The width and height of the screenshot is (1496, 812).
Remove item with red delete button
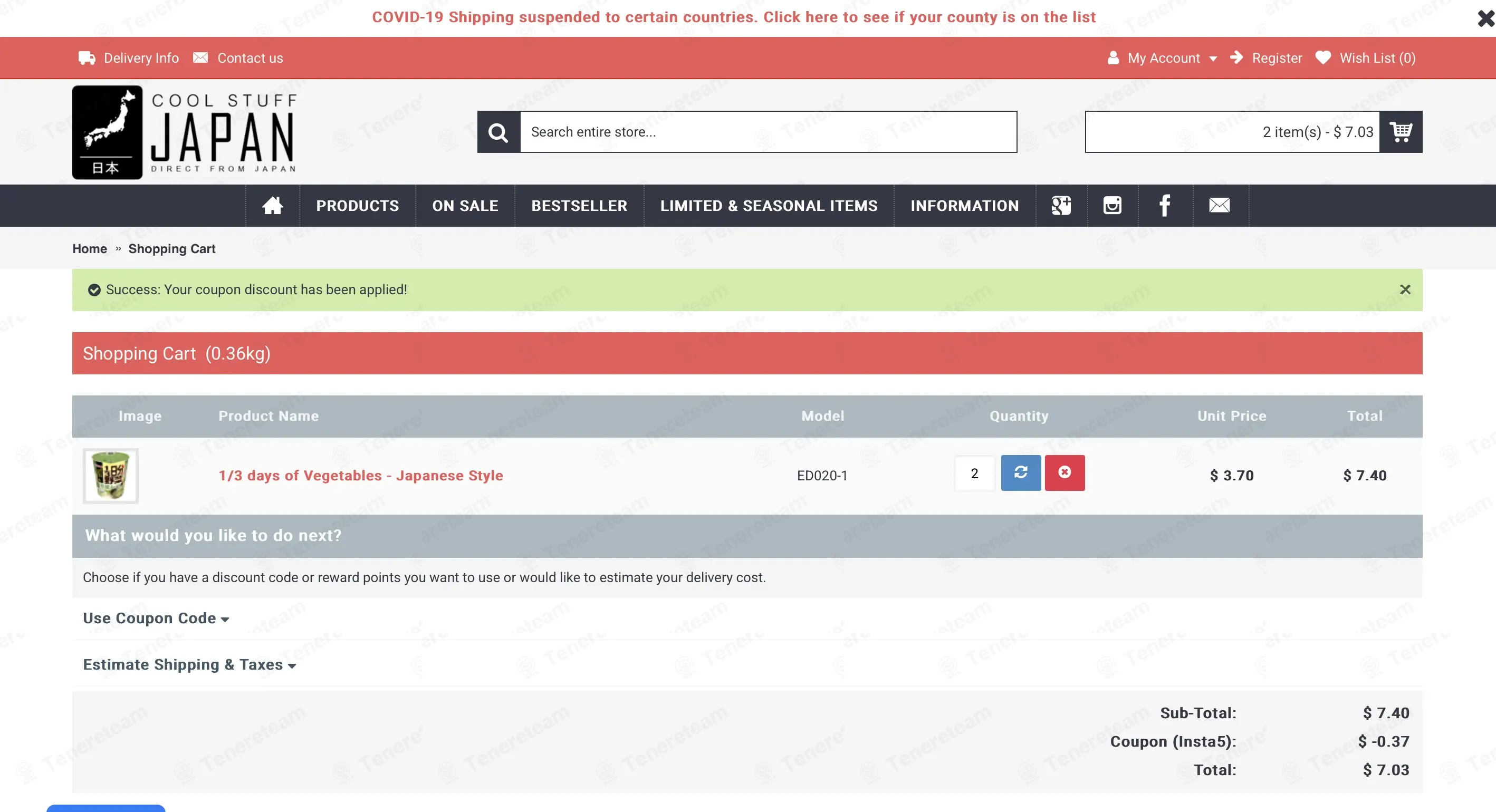[1065, 473]
